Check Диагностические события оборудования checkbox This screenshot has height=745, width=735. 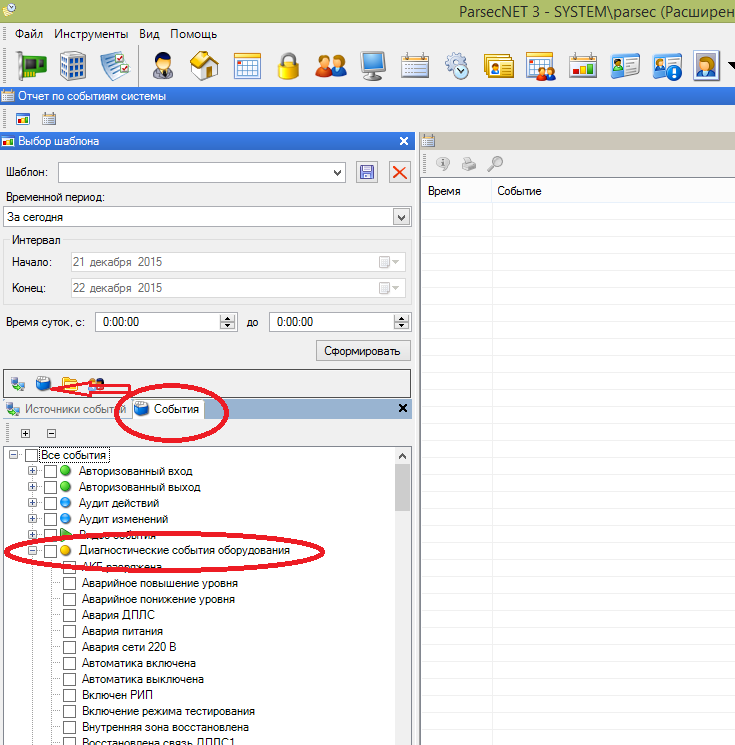pos(50,551)
